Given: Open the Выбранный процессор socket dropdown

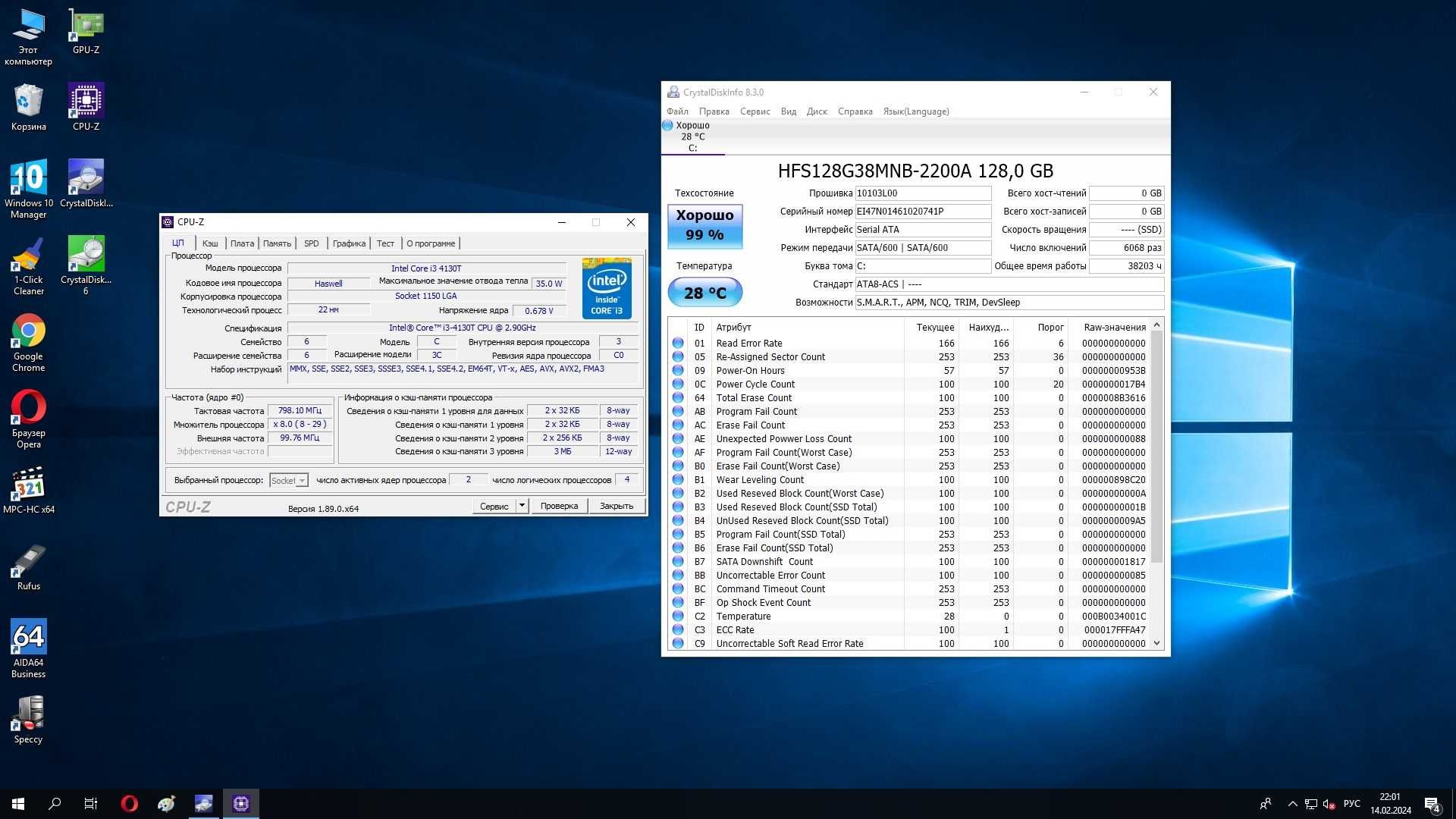Looking at the screenshot, I should (289, 480).
